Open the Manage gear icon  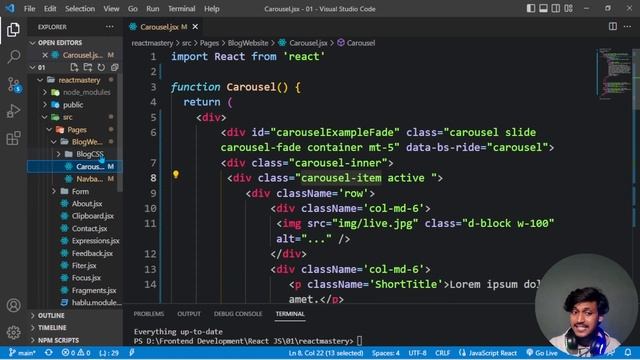point(13,332)
